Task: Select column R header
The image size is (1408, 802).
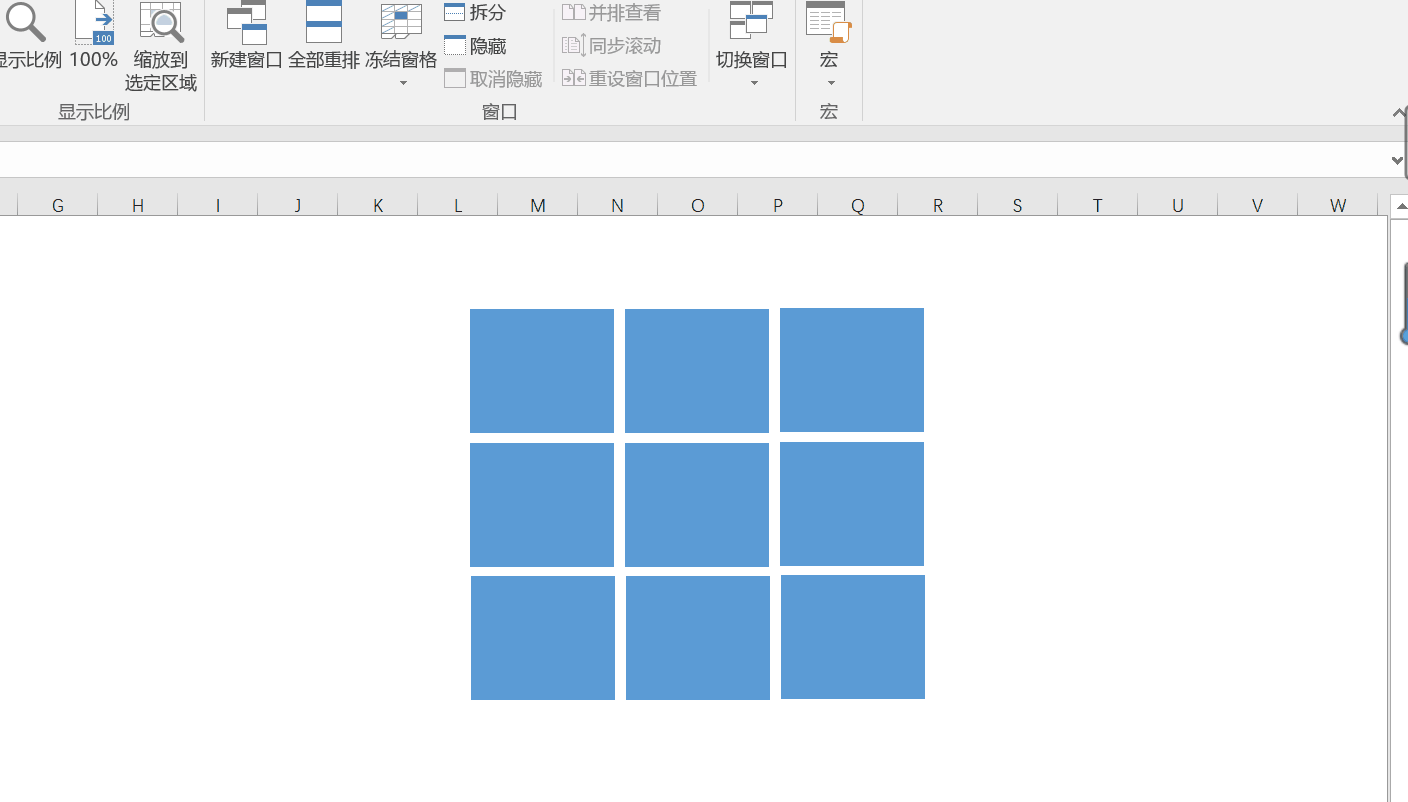Action: [938, 205]
